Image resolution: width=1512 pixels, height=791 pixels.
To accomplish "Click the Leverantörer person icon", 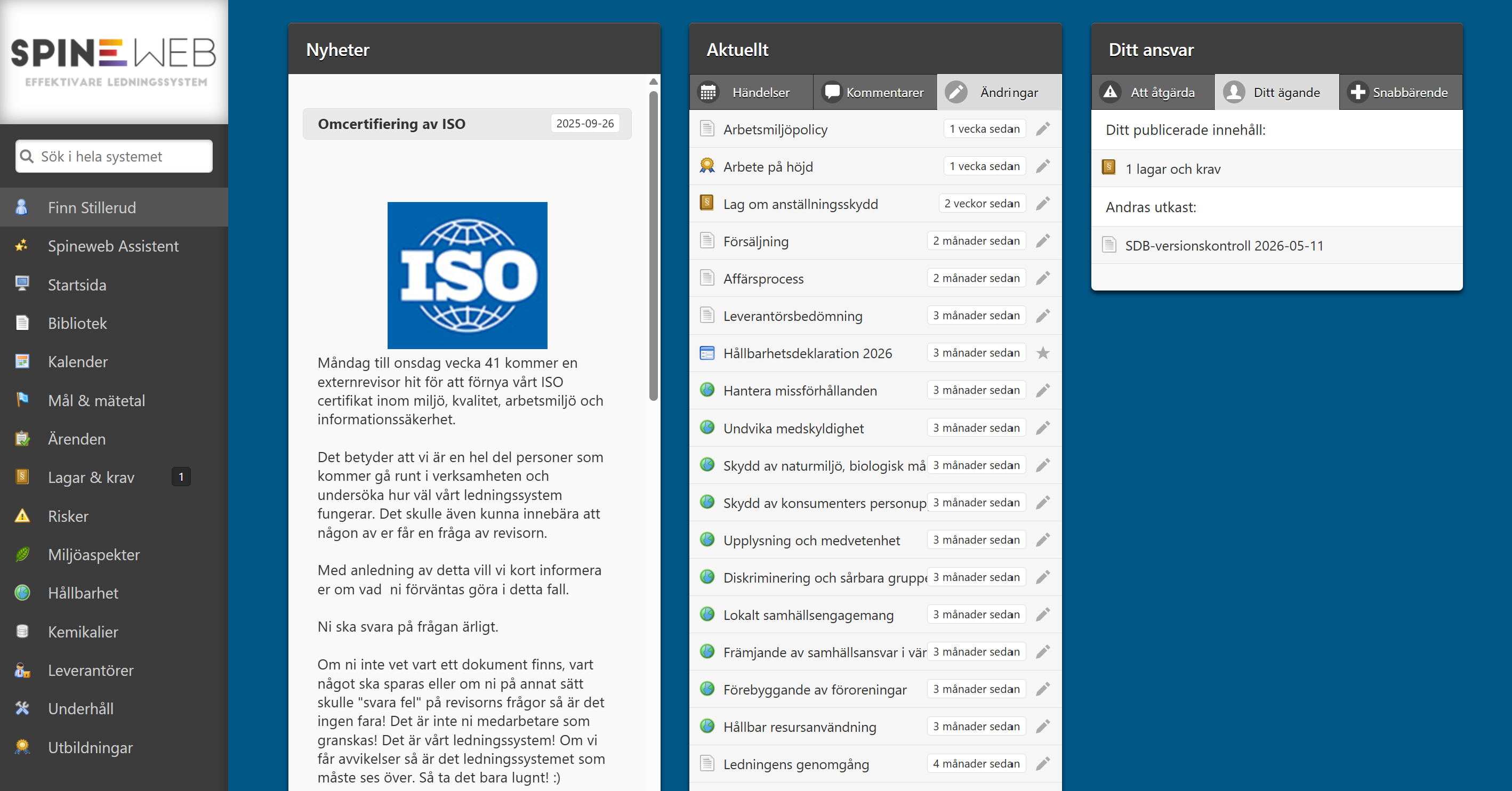I will (x=22, y=670).
